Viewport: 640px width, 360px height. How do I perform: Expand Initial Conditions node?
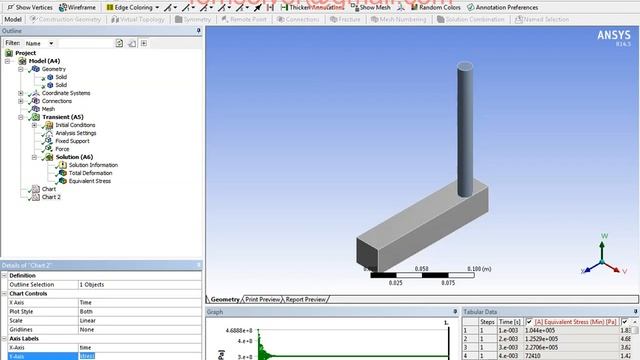point(34,125)
